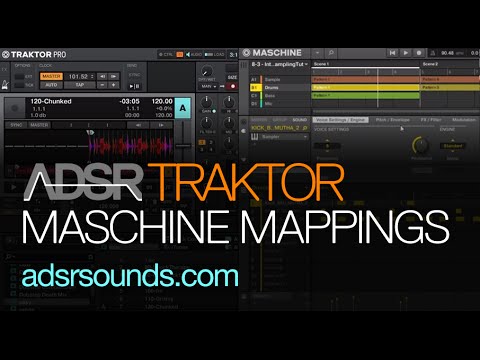
Task: Click the Maschine play button
Action: [x=406, y=53]
